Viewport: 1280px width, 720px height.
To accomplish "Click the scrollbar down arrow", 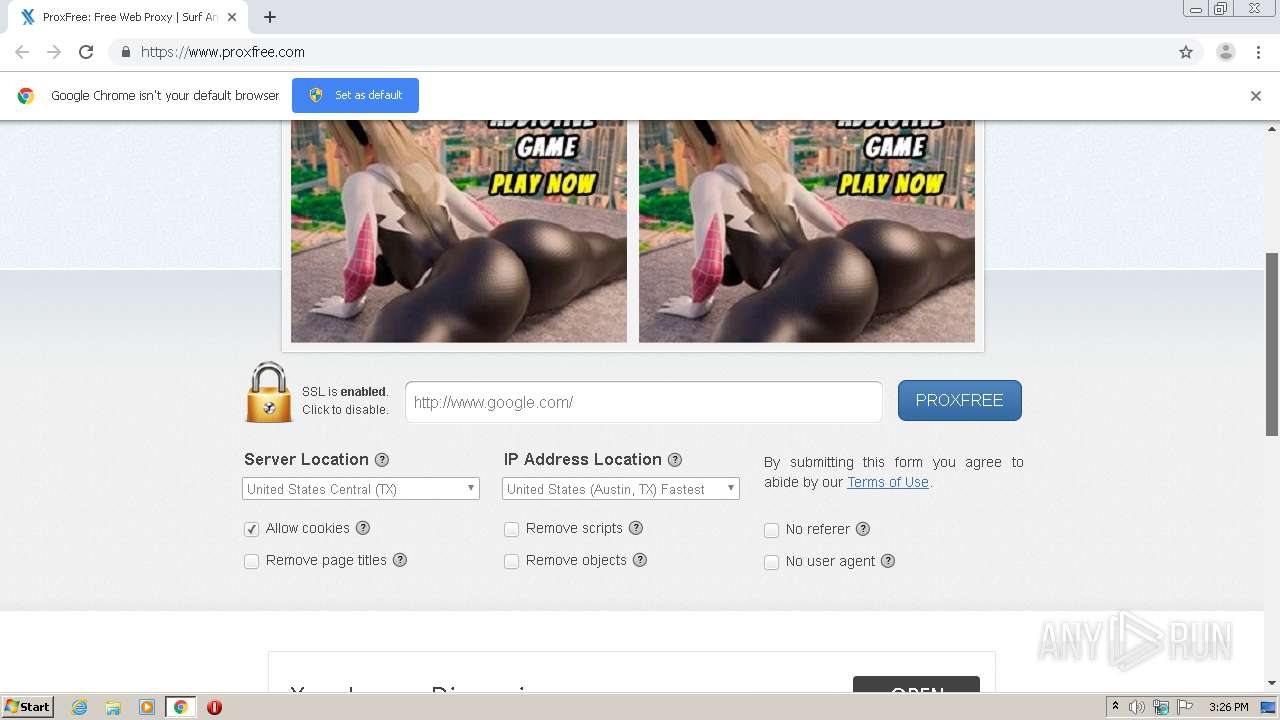I will tap(1272, 684).
